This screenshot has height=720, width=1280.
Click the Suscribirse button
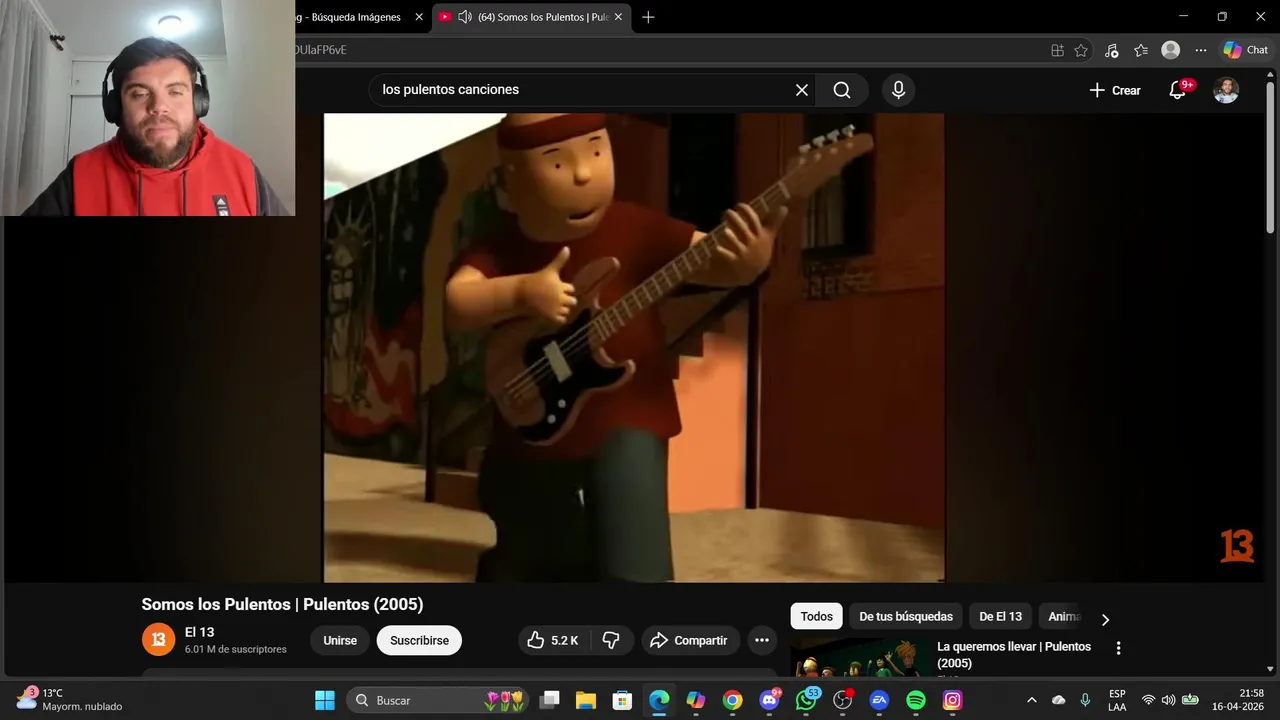419,640
